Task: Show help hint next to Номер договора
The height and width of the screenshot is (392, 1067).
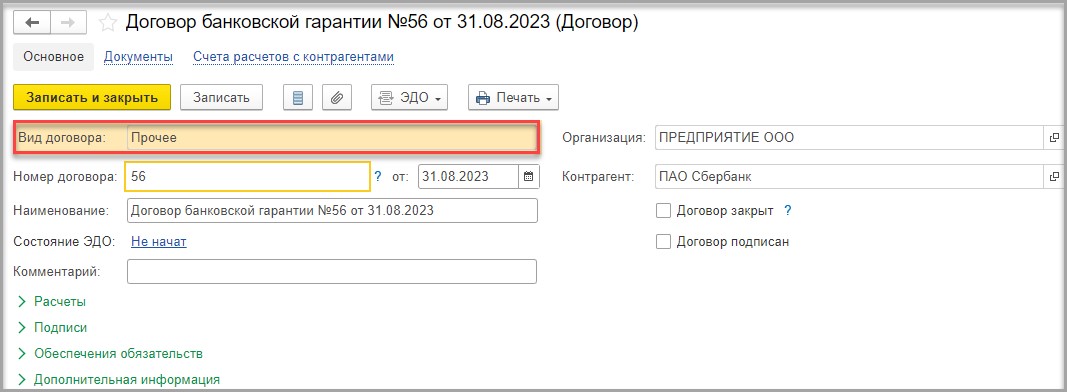Action: [x=378, y=177]
